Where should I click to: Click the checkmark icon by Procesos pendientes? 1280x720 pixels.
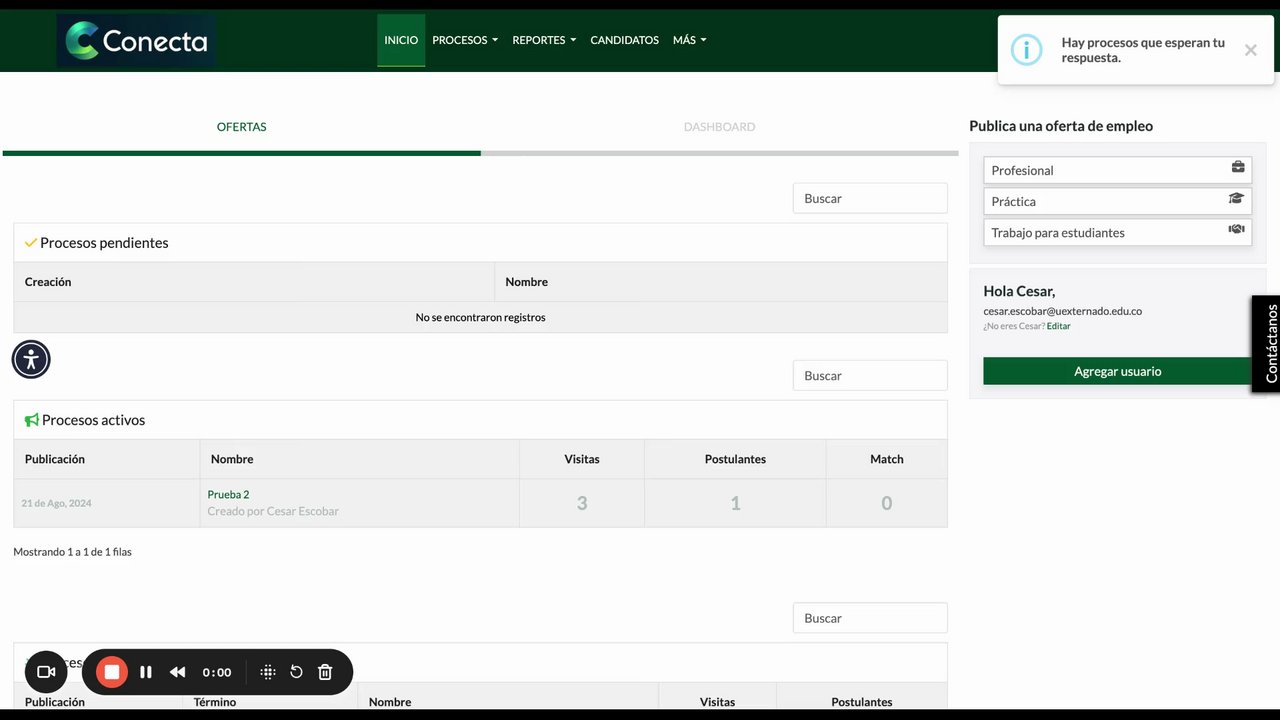click(31, 243)
